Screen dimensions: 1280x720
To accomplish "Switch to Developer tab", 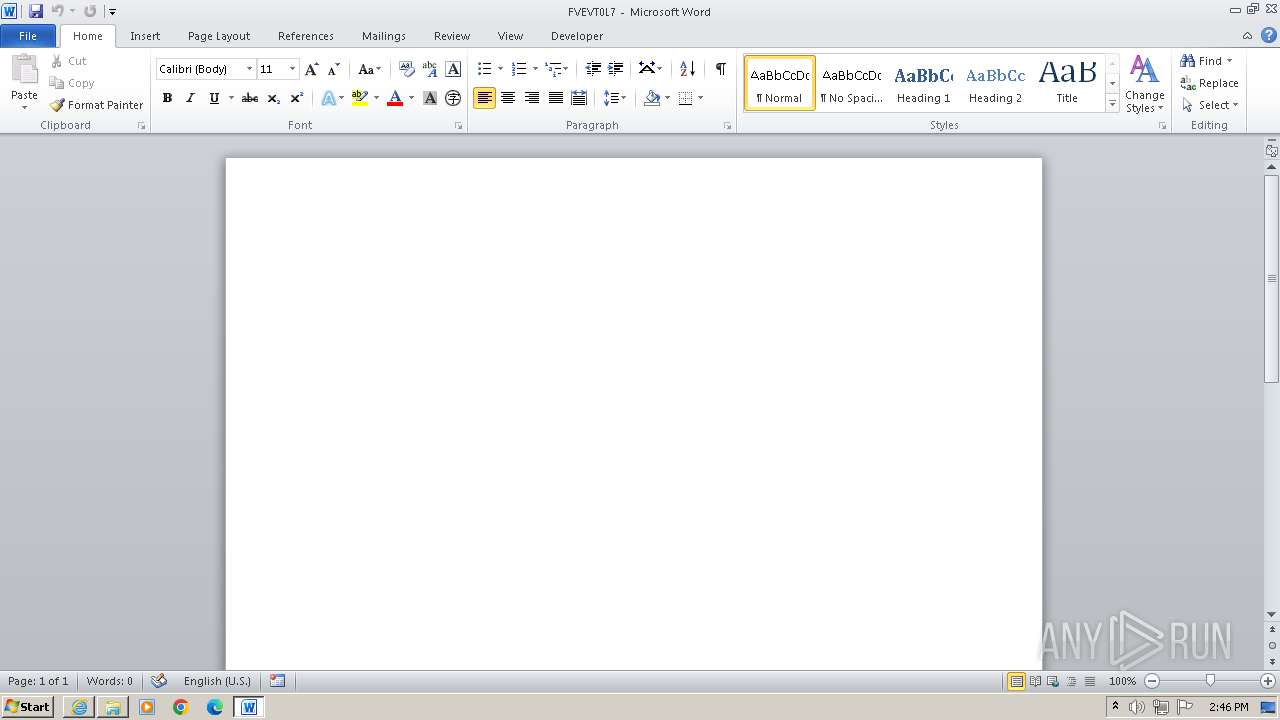I will [577, 36].
